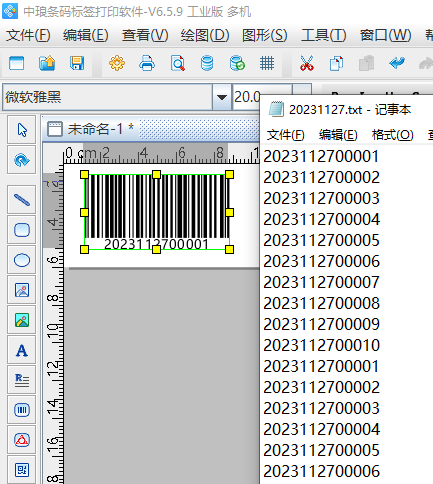Screen dimensions: 433x484
Task: Open Notepad's 编辑(E) menu
Action: (x=338, y=135)
